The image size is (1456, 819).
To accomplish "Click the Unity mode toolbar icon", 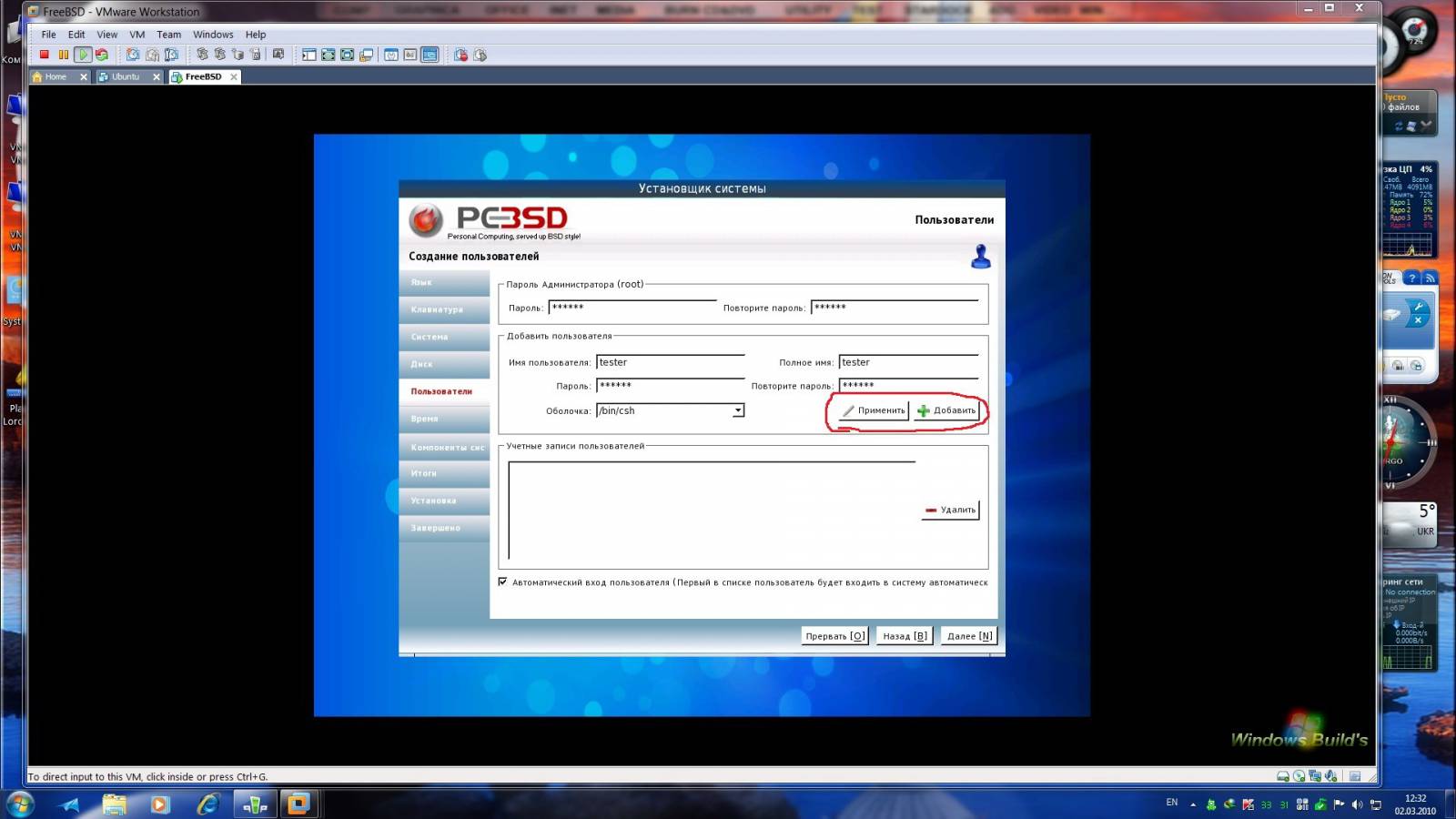I will point(366,55).
